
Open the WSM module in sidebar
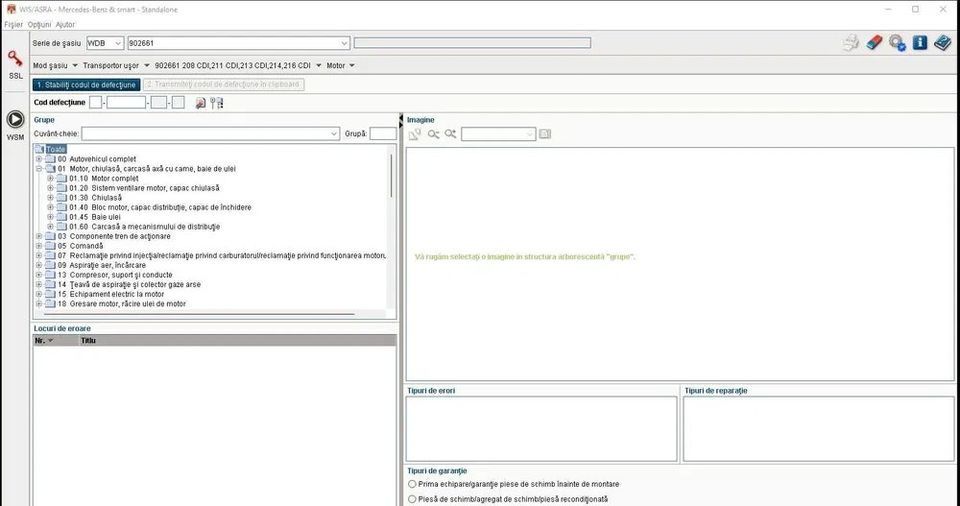15,125
